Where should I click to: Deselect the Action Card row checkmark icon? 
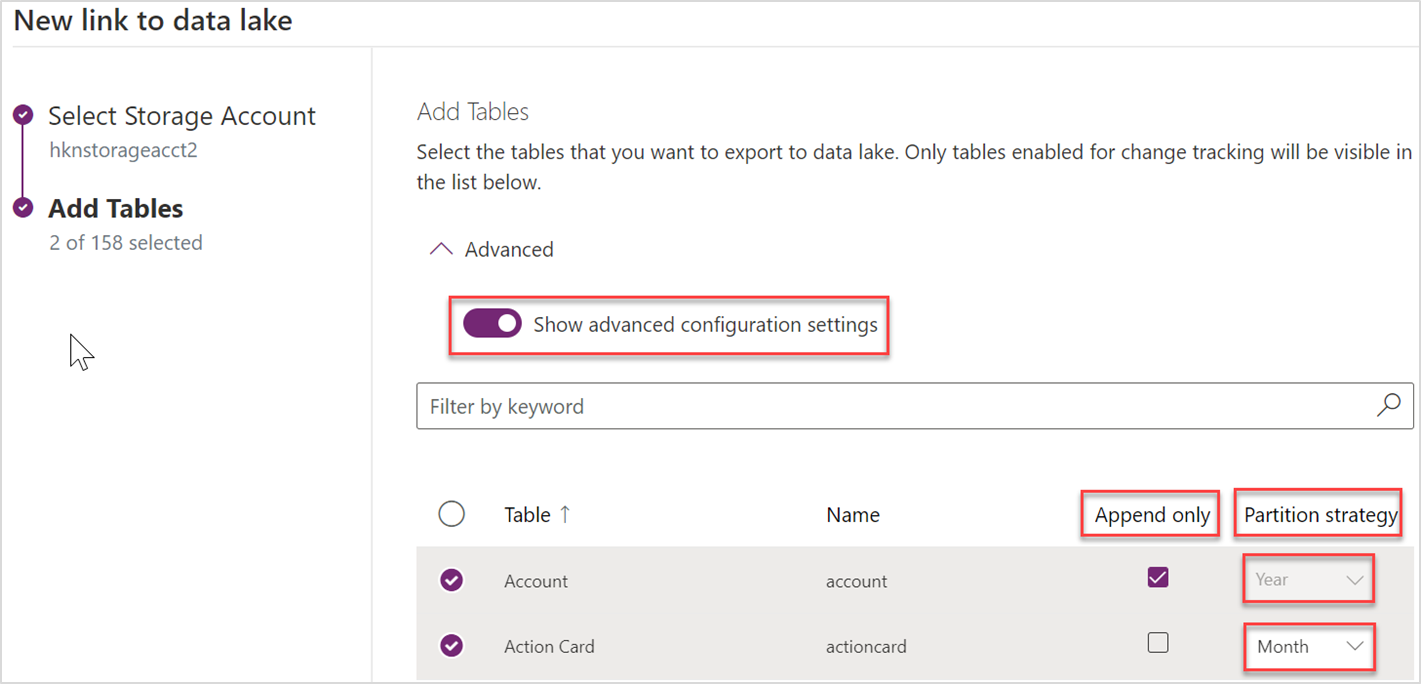(451, 646)
